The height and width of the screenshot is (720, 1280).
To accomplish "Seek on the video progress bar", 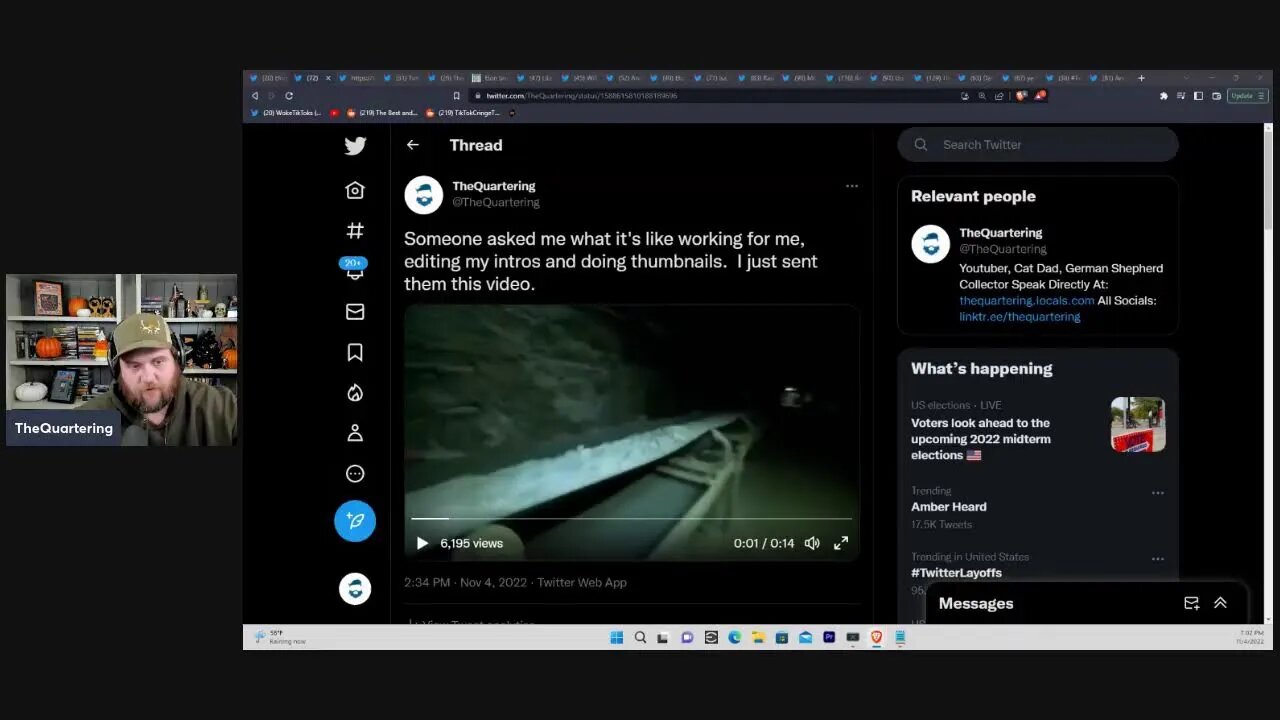I will pyautogui.click(x=631, y=519).
